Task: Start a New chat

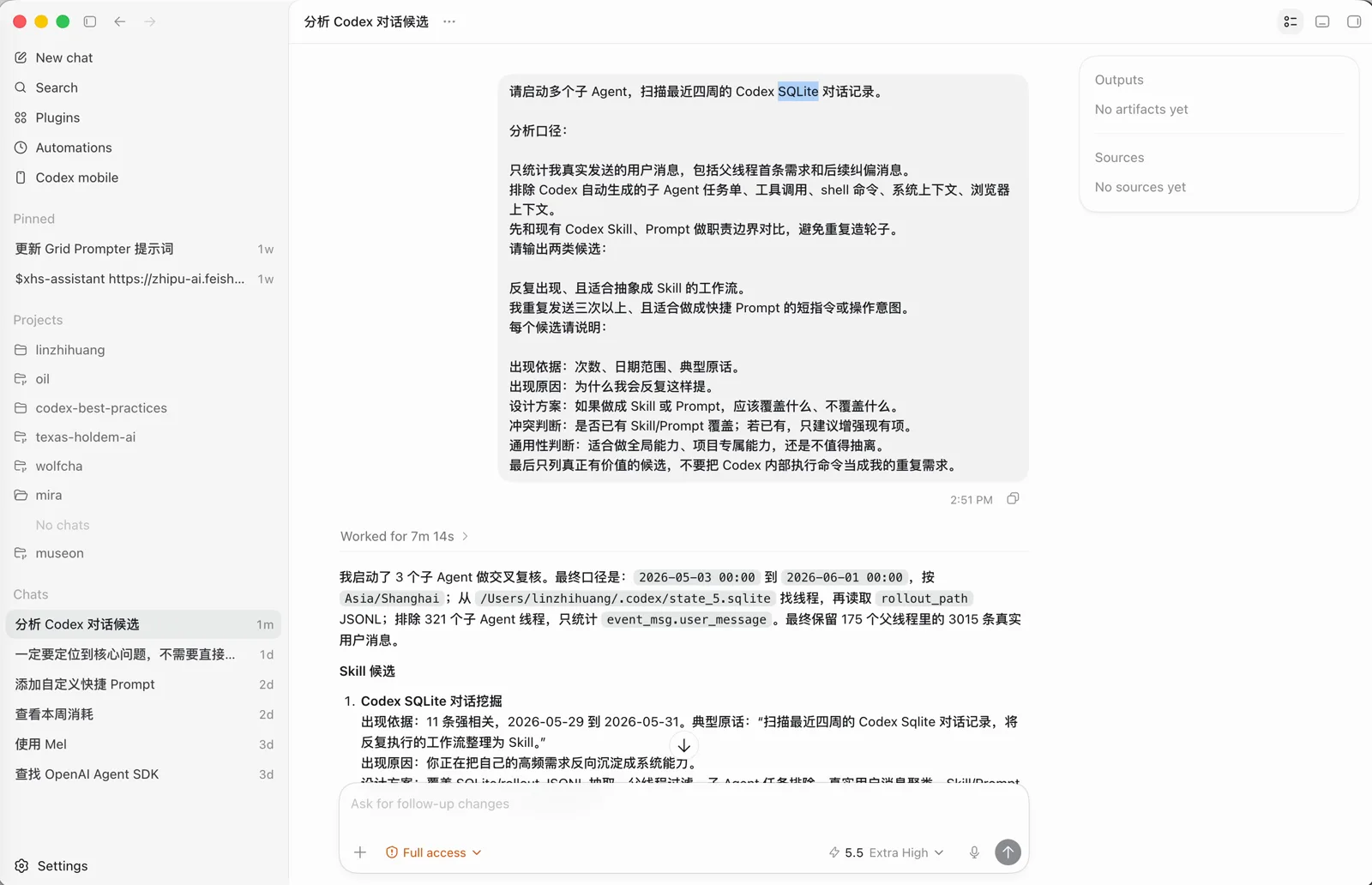Action: click(x=144, y=57)
